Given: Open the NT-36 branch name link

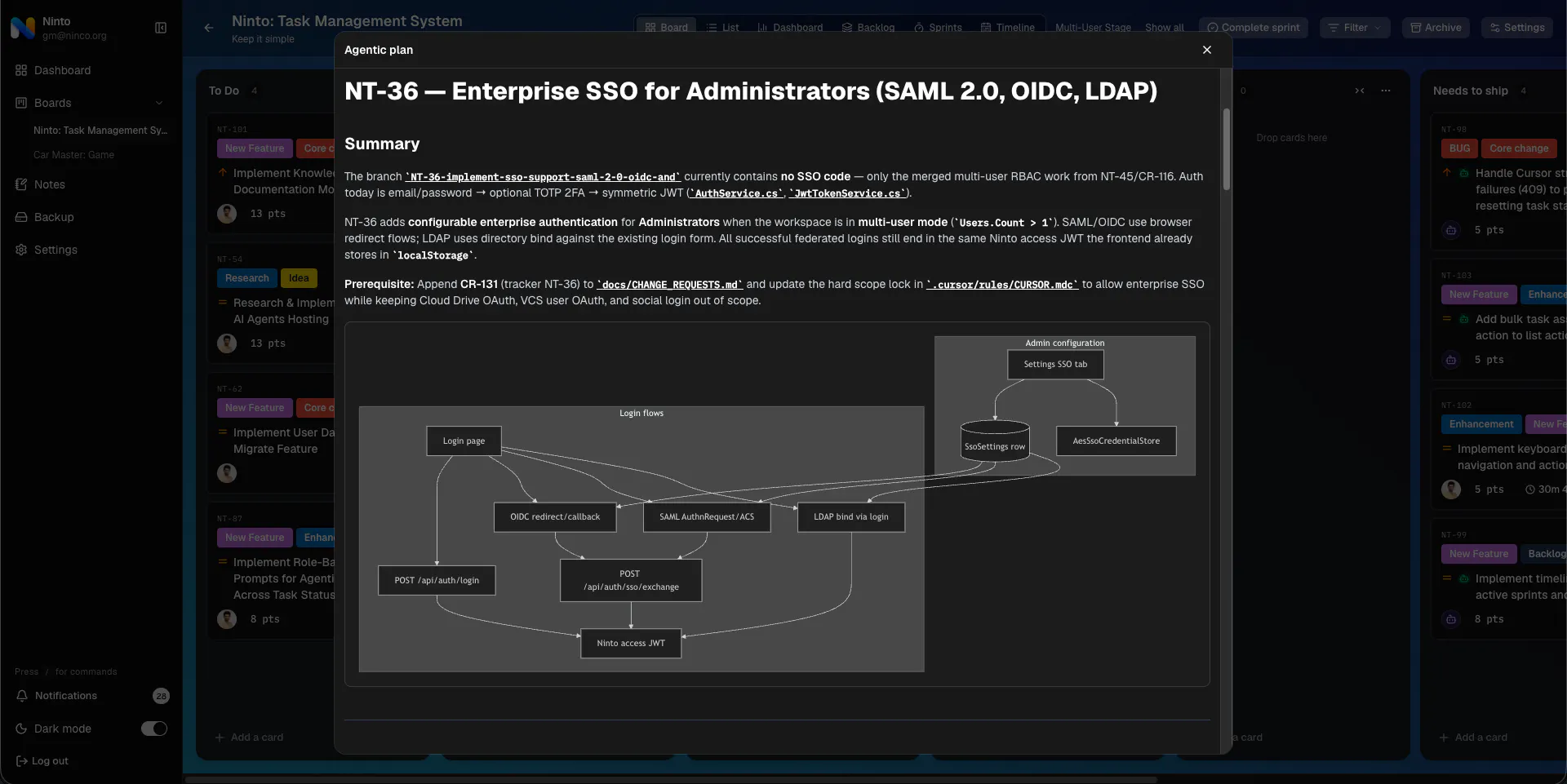Looking at the screenshot, I should point(543,177).
